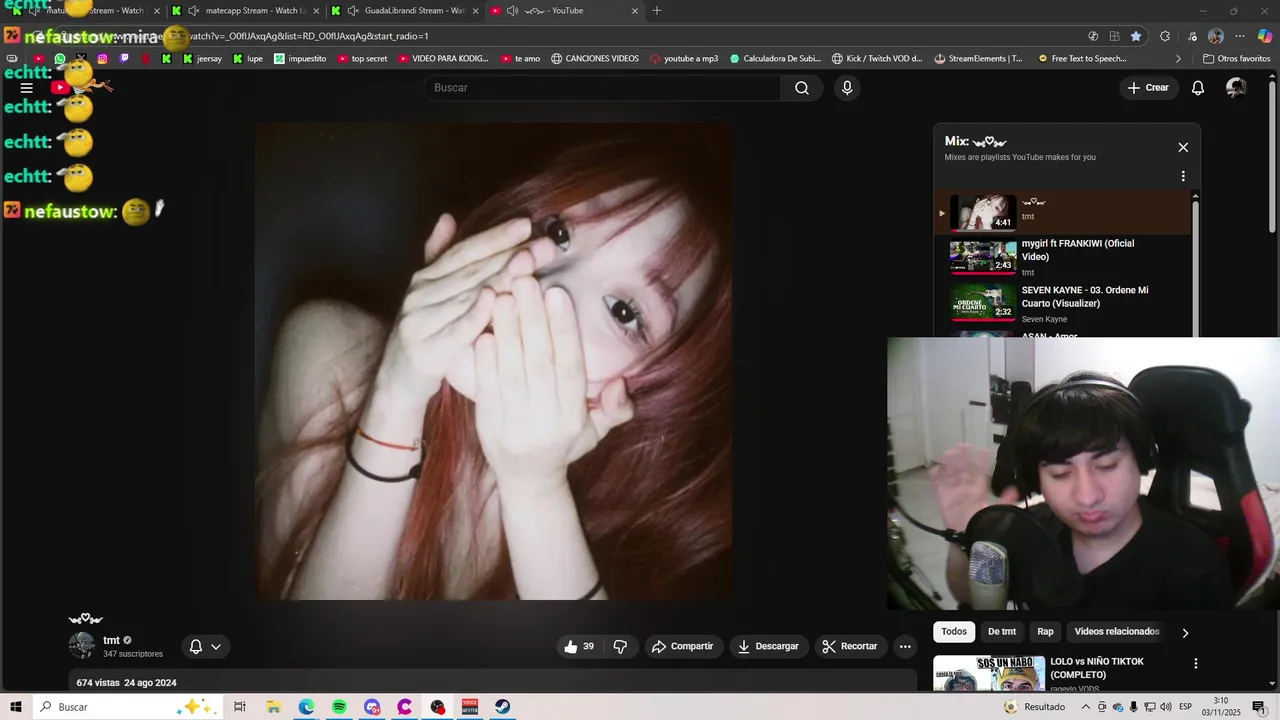1280x720 pixels.
Task: Open jeersay bookmark
Action: (202, 59)
